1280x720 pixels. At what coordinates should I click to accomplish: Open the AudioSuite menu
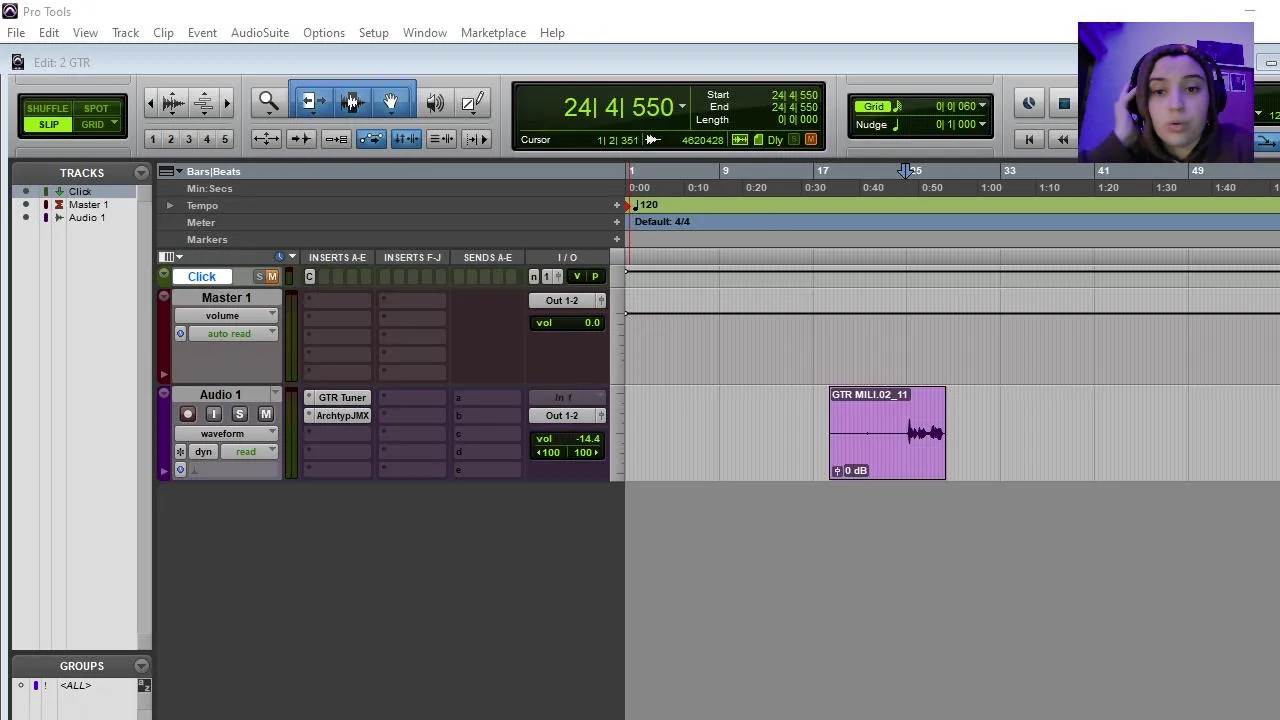260,33
